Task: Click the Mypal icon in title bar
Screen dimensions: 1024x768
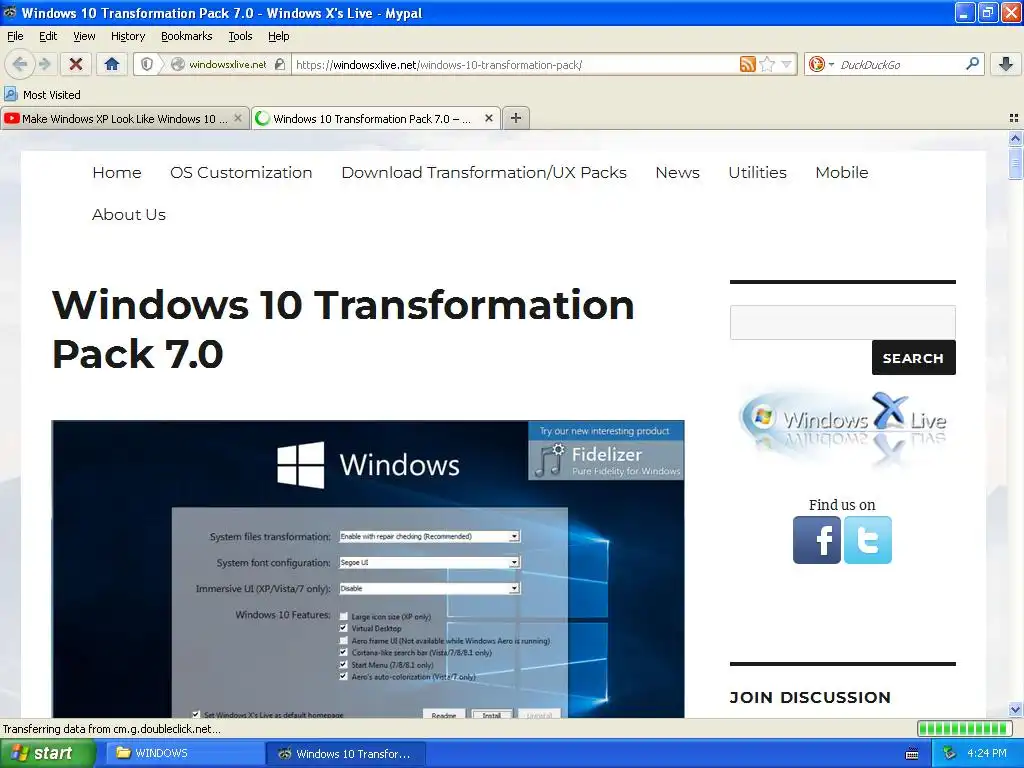Action: [10, 12]
